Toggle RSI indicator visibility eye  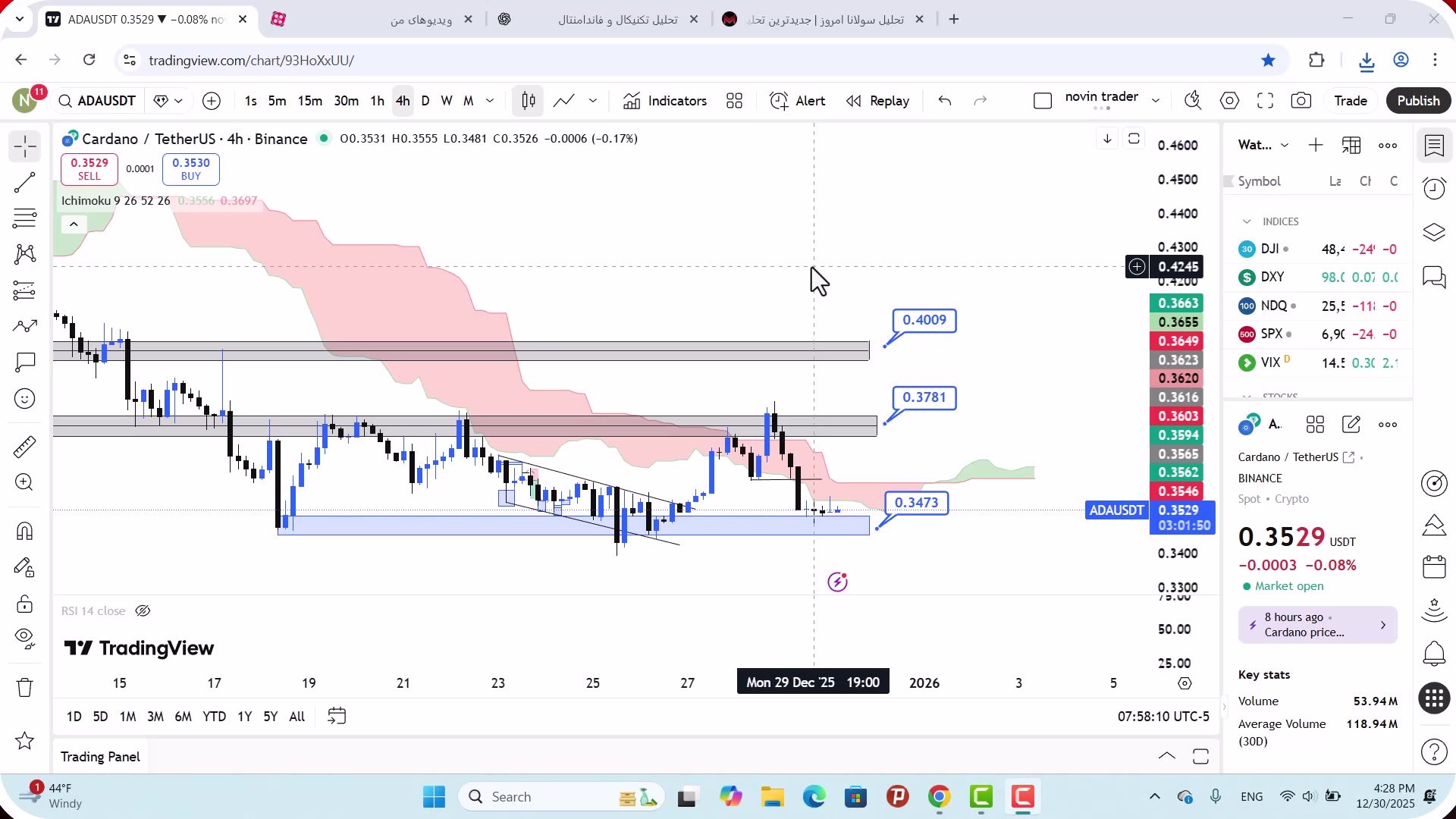click(143, 611)
